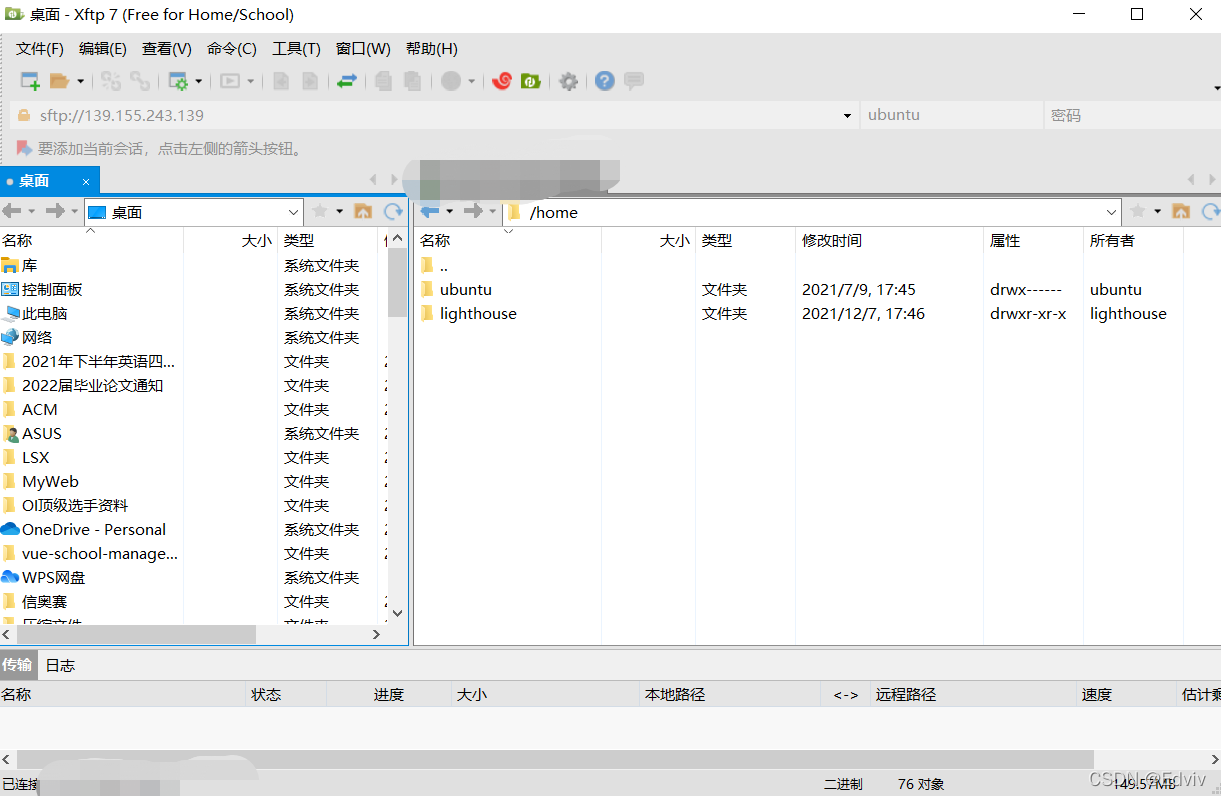Open remote favorites star dropdown arrow
The width and height of the screenshot is (1221, 796).
[1158, 211]
